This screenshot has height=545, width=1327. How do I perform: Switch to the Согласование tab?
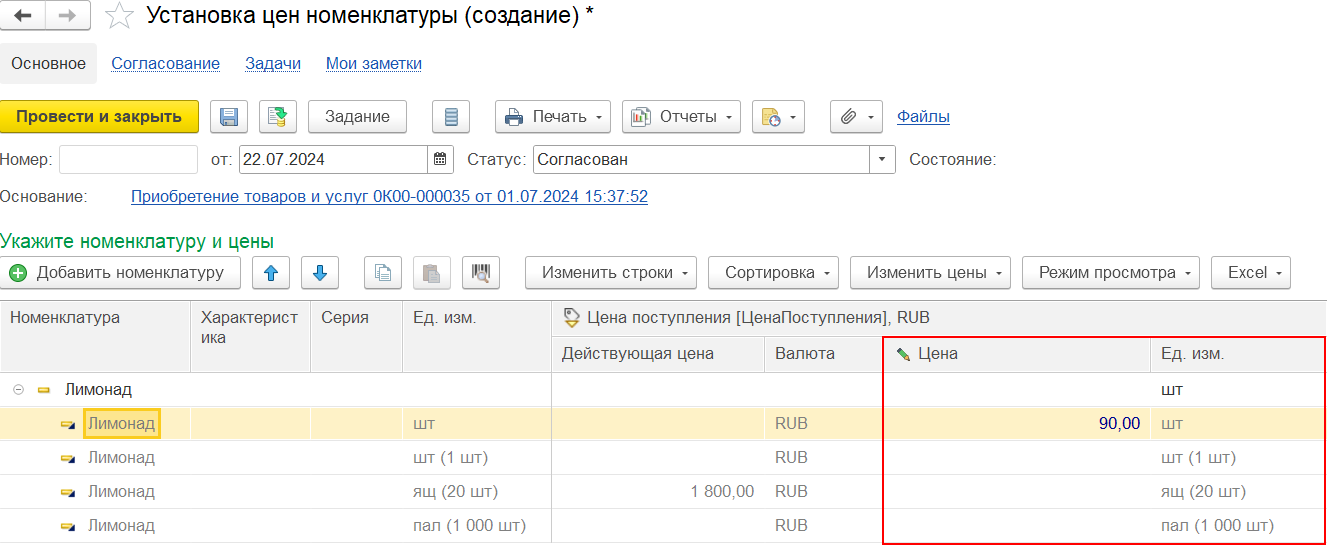(x=165, y=64)
